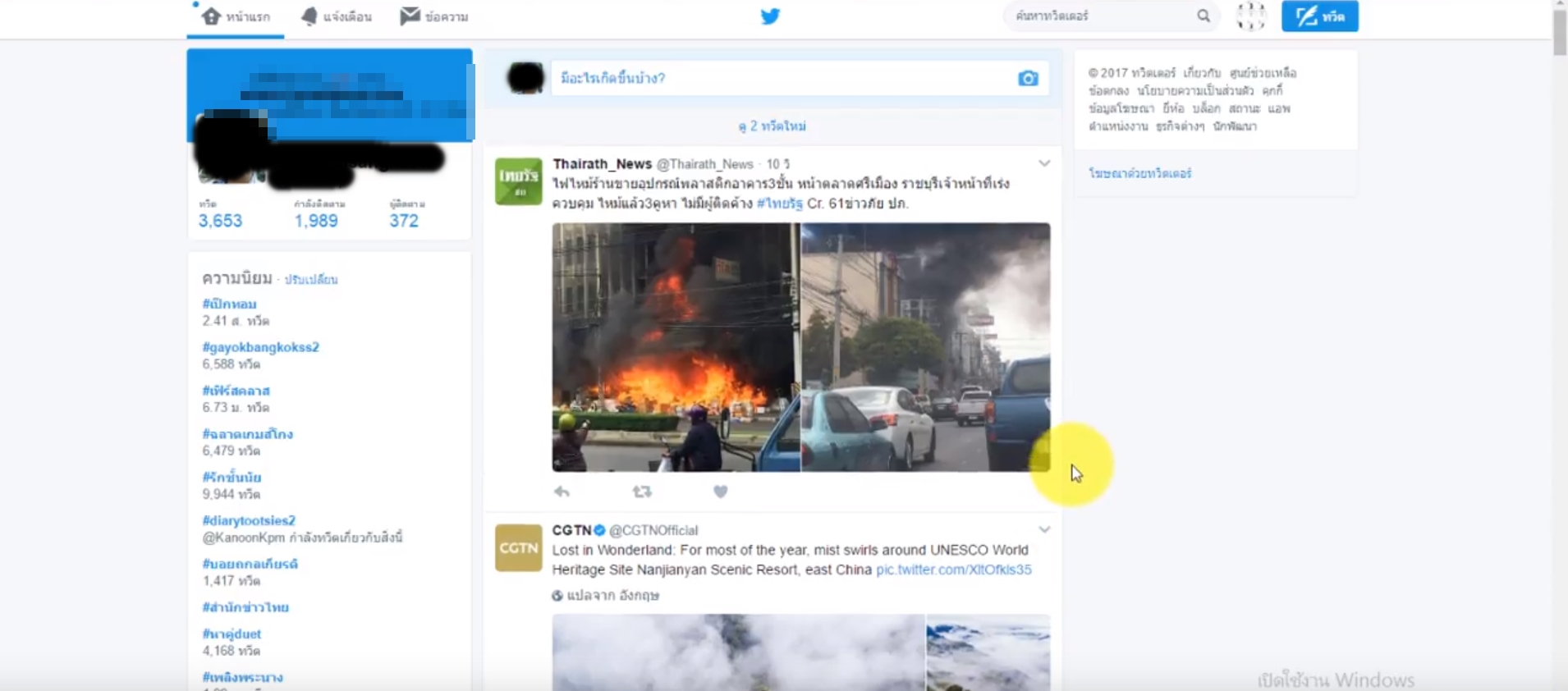Open the trend ending in duet
The image size is (1568, 691).
232,634
